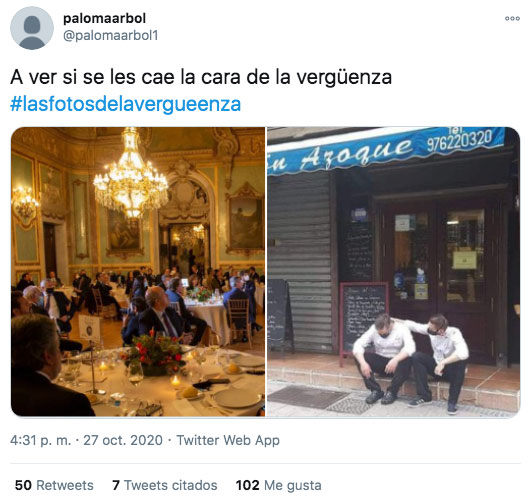Open the restaurant storefront photo
Screen dimensions: 532x503
394,272
